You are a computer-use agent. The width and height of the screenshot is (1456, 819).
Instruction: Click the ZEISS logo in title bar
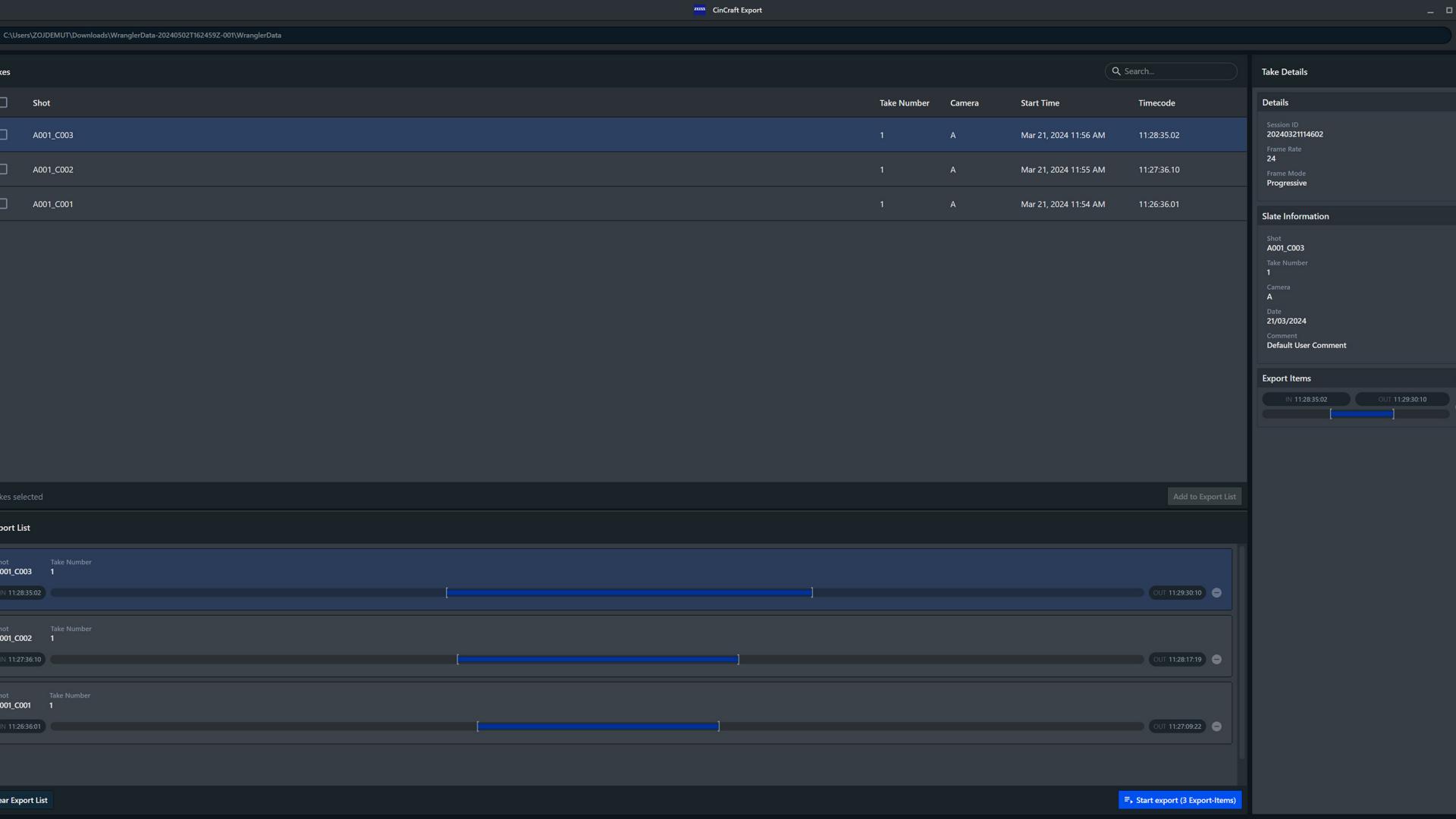(699, 10)
